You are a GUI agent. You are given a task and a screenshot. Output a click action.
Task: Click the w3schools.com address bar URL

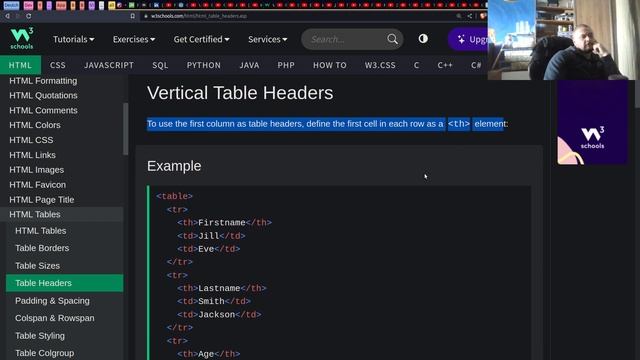pyautogui.click(x=199, y=16)
